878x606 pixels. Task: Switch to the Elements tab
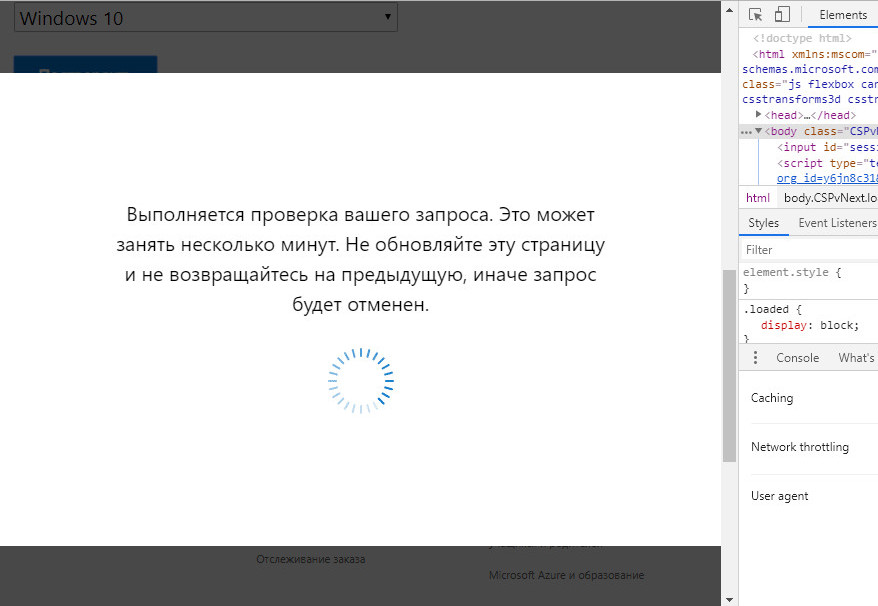843,15
